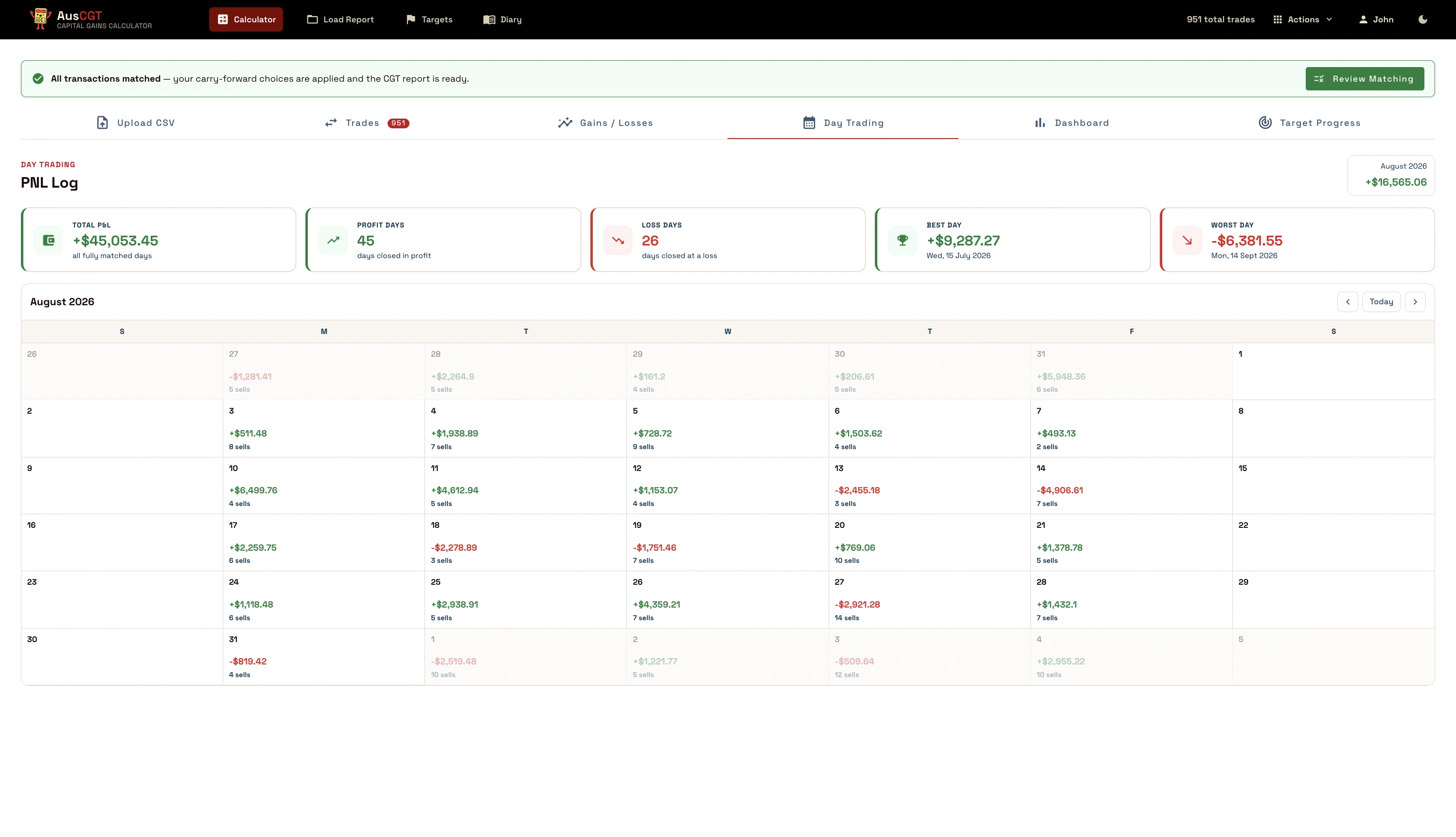
Task: Click the +$1,938.89 value on August 4
Action: coord(454,434)
